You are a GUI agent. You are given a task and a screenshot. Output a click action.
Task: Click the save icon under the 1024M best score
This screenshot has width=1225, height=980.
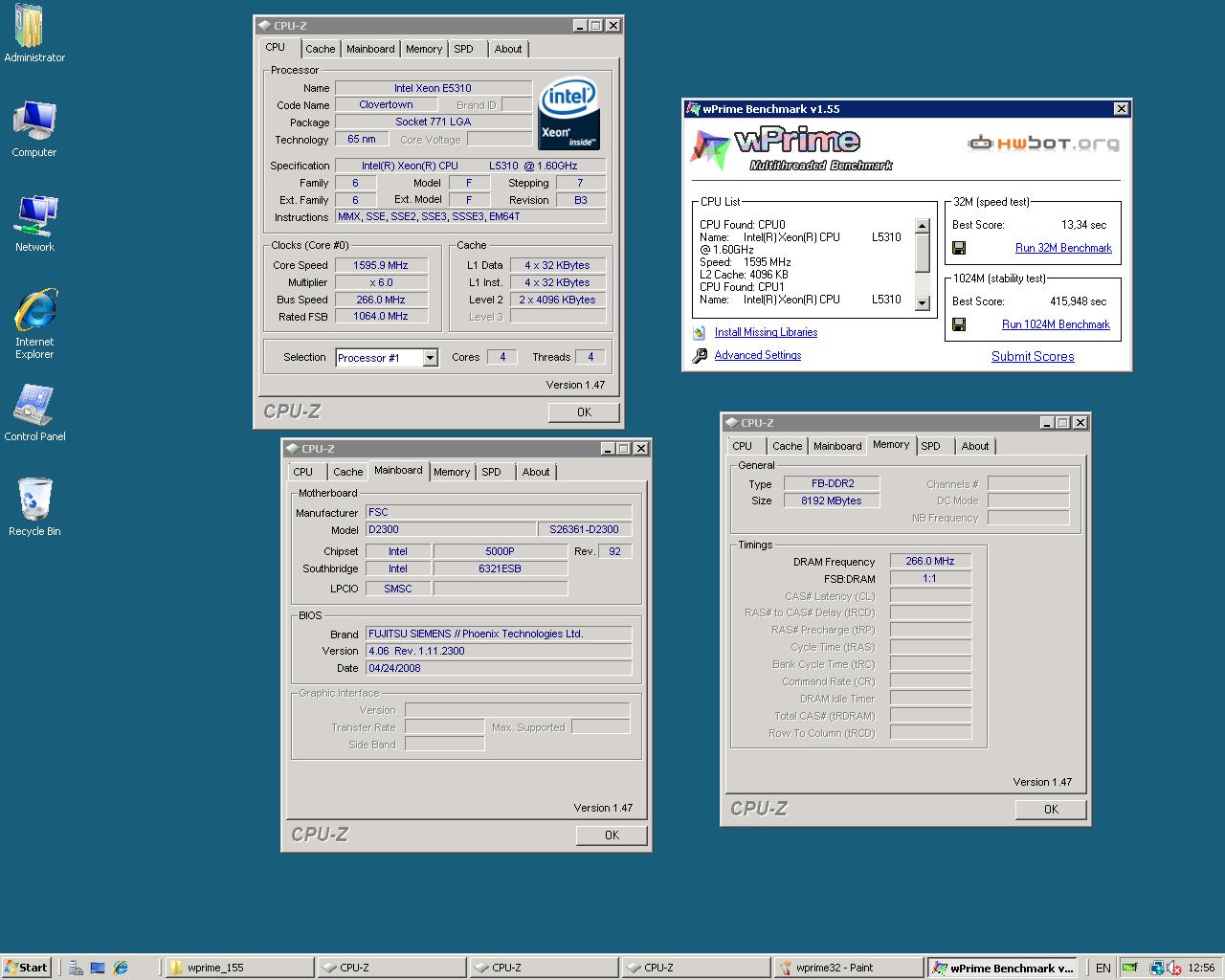[959, 324]
